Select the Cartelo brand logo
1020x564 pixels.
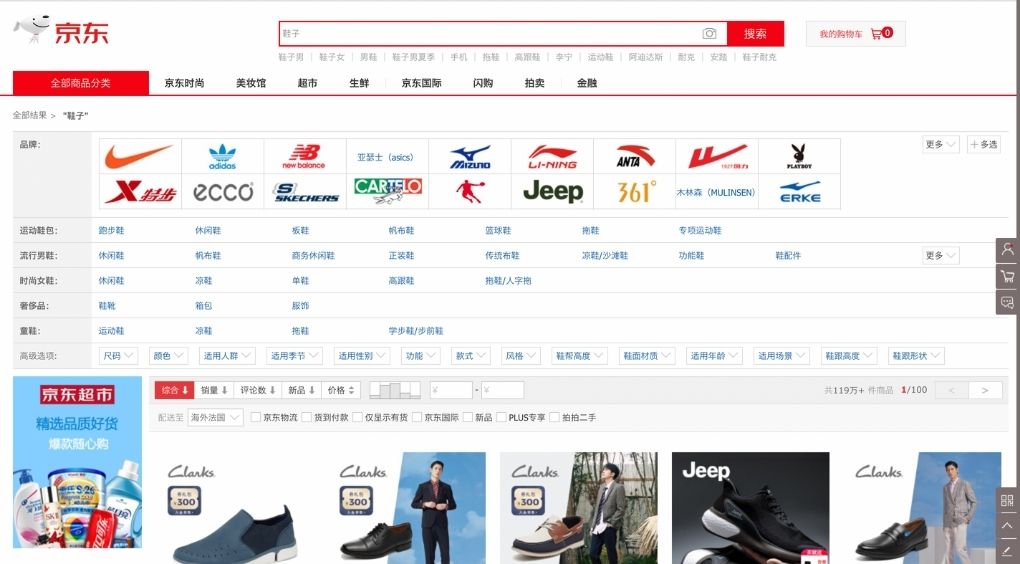(388, 191)
